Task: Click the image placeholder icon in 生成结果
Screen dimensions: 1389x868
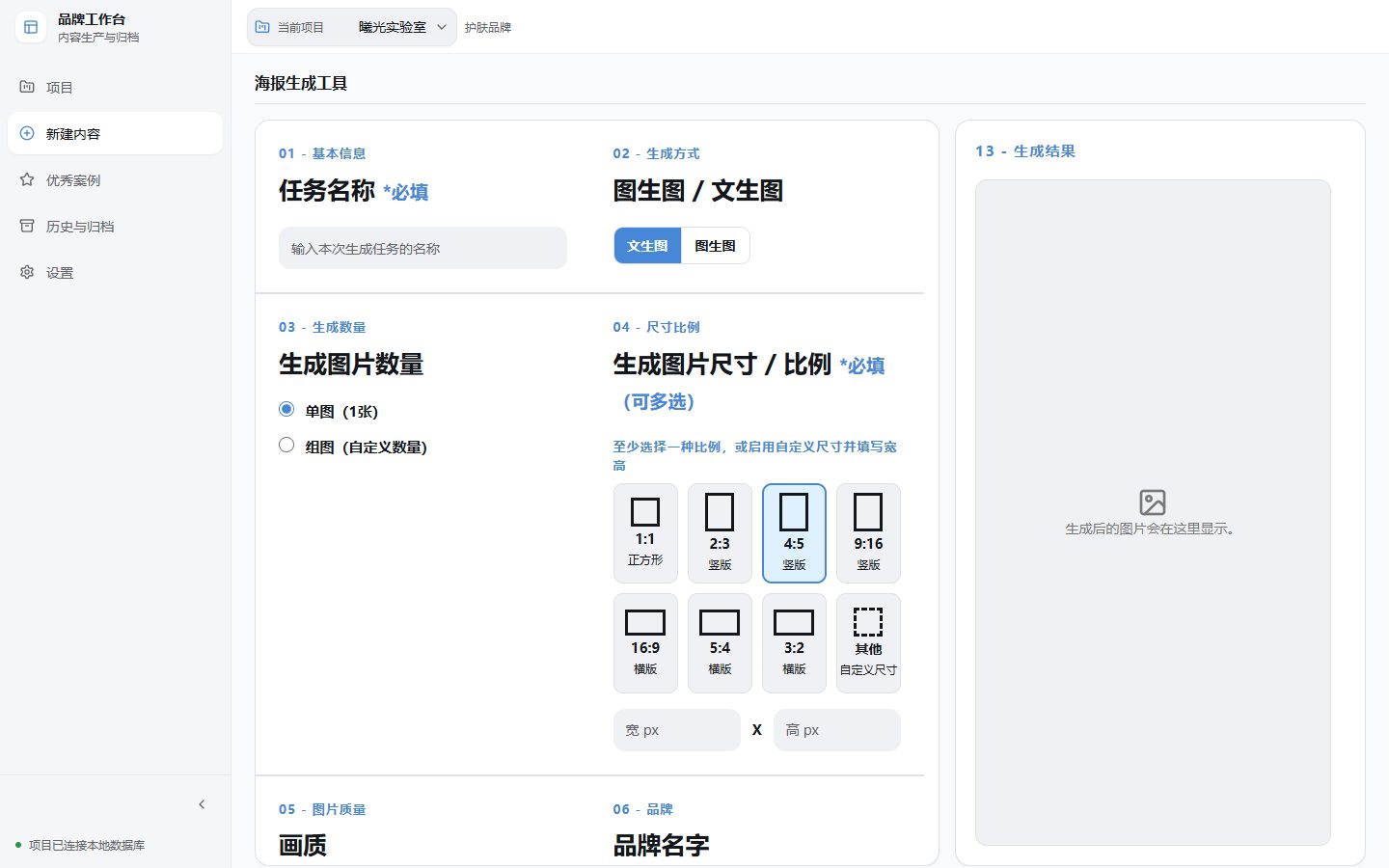Action: [1153, 502]
